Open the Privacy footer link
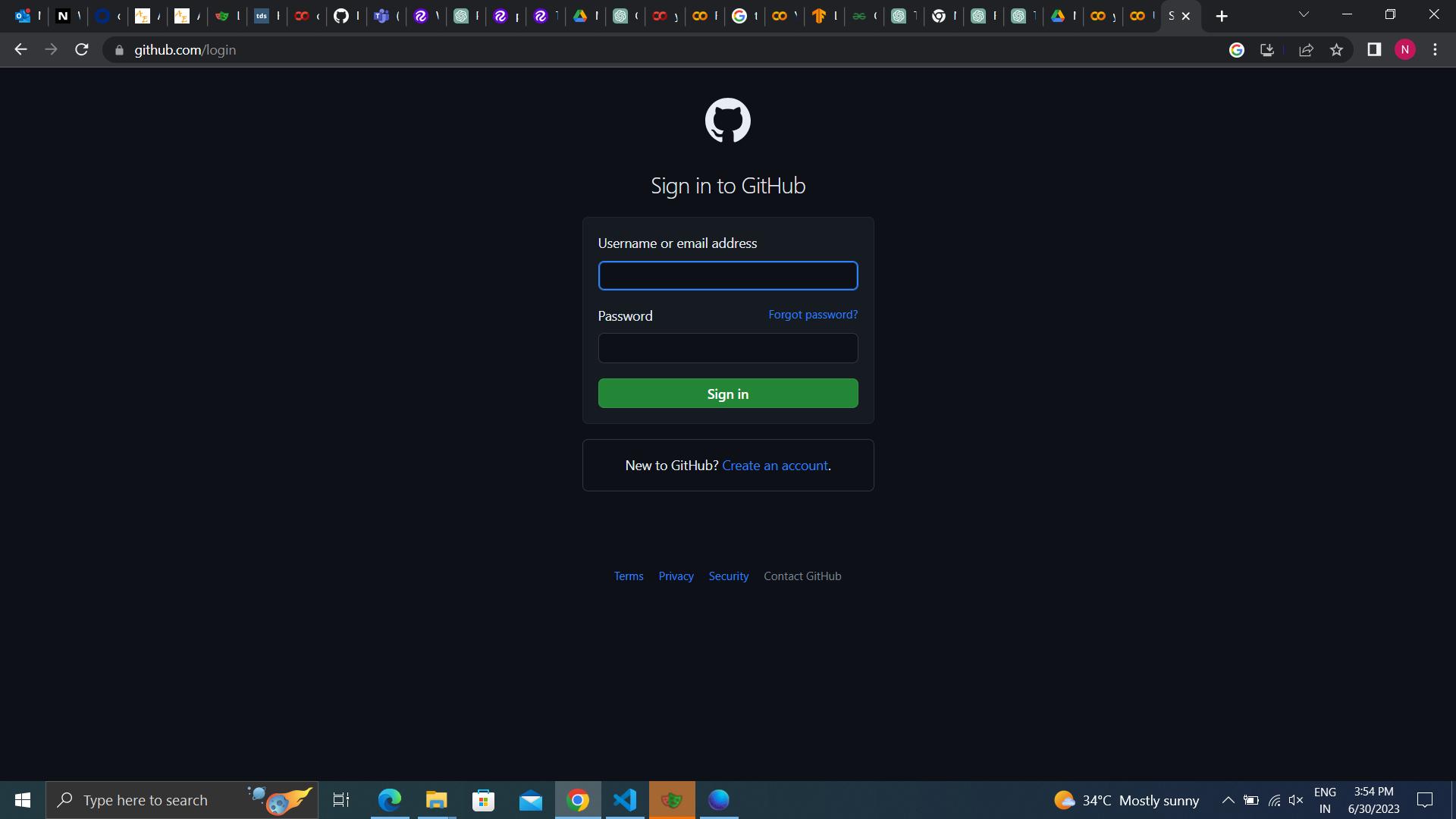The image size is (1456, 819). point(676,576)
